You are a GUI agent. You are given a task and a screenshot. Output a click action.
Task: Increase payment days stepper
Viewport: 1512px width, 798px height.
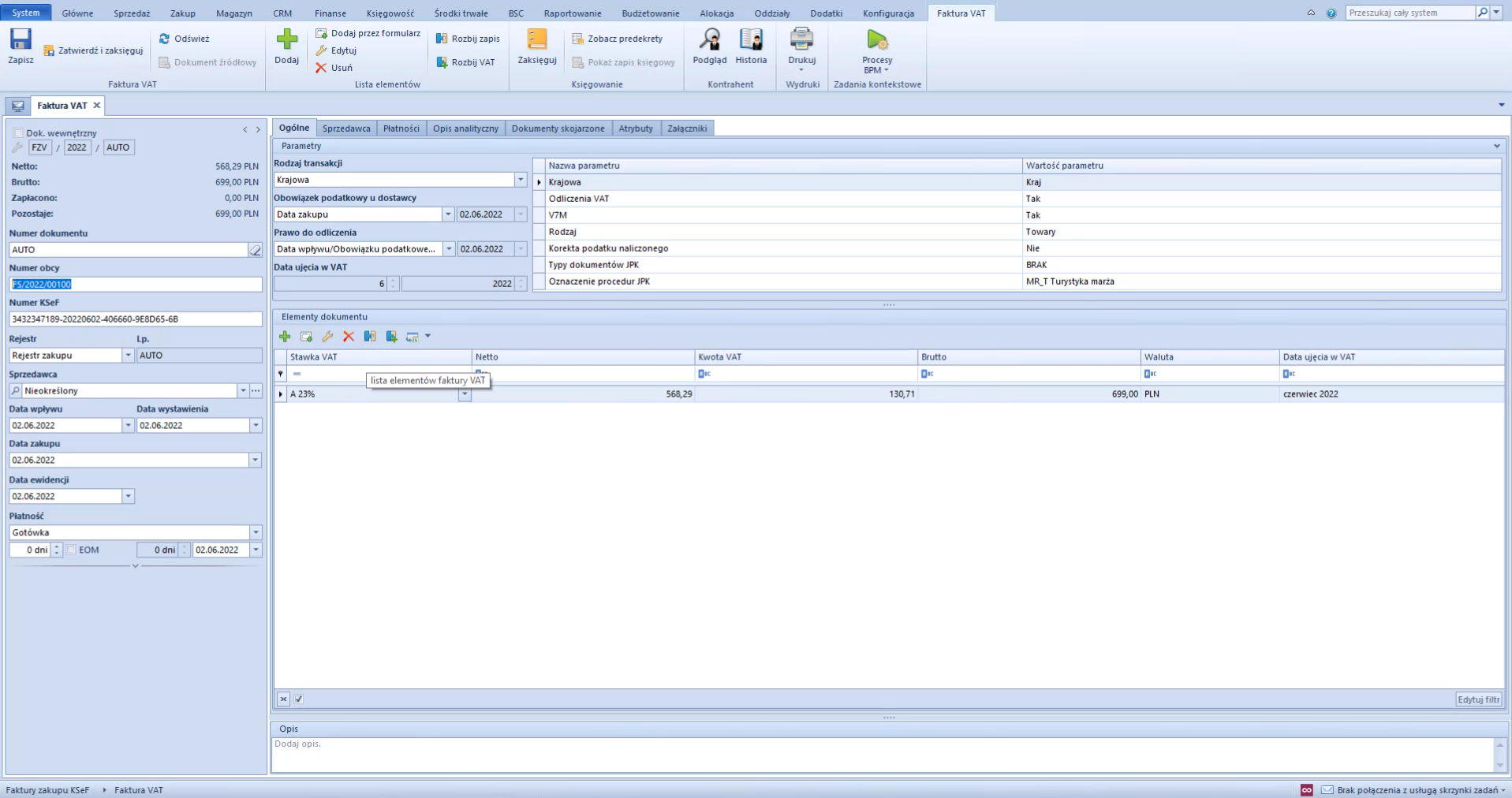(x=57, y=546)
